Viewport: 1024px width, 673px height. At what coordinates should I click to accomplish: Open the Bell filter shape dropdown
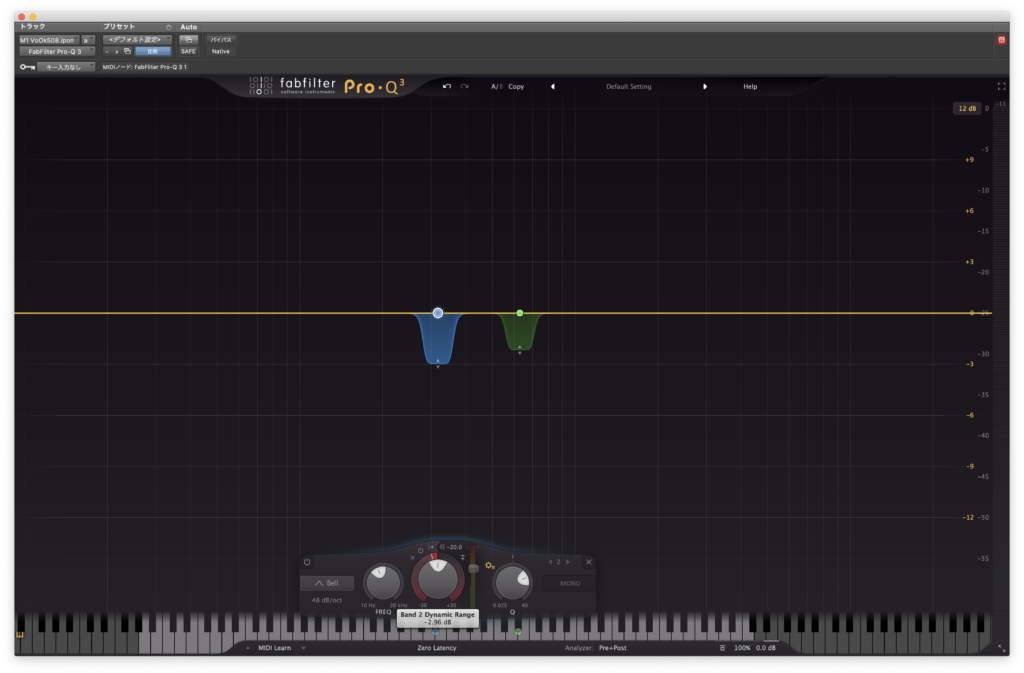click(328, 583)
